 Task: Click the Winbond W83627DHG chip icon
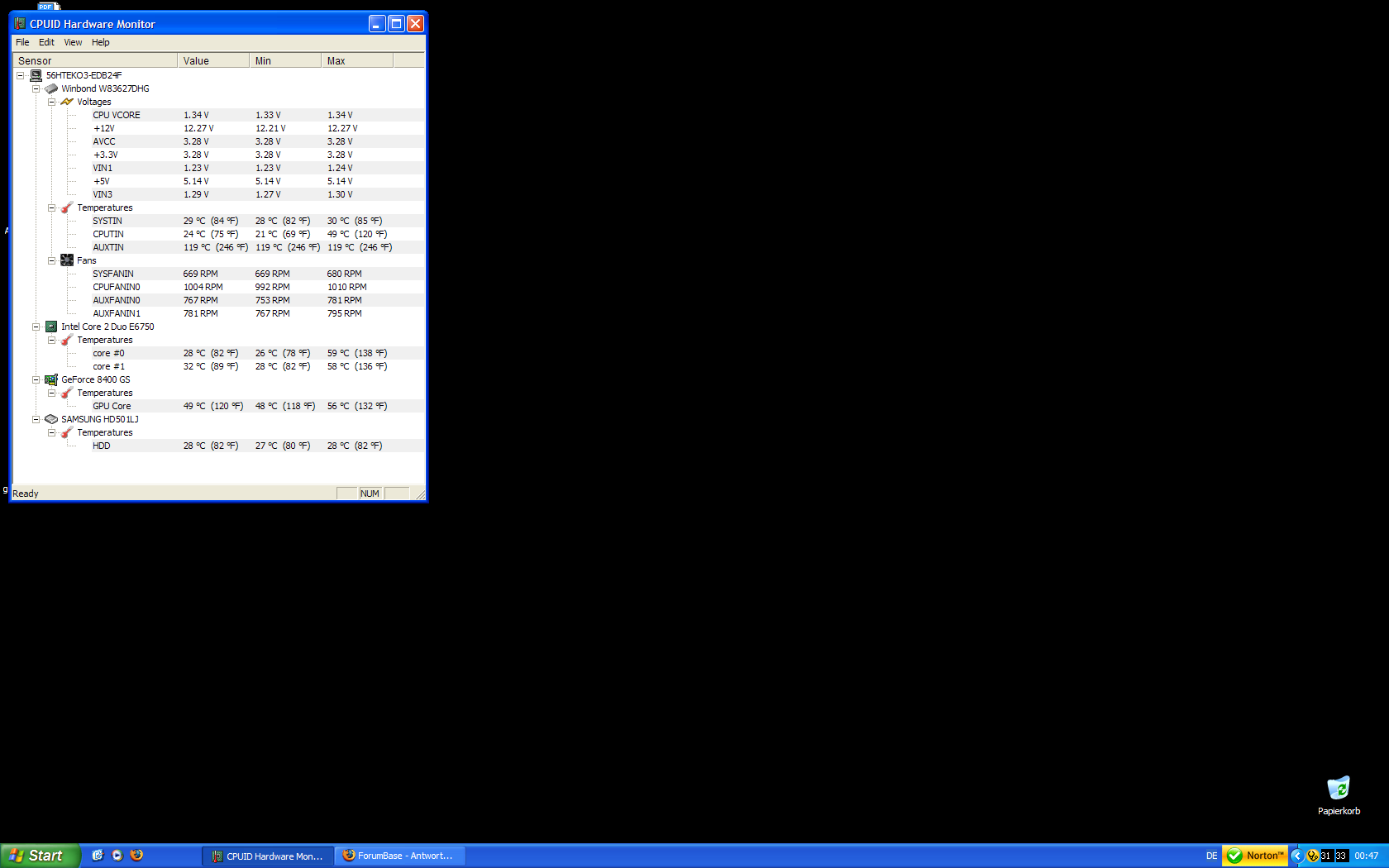coord(51,88)
